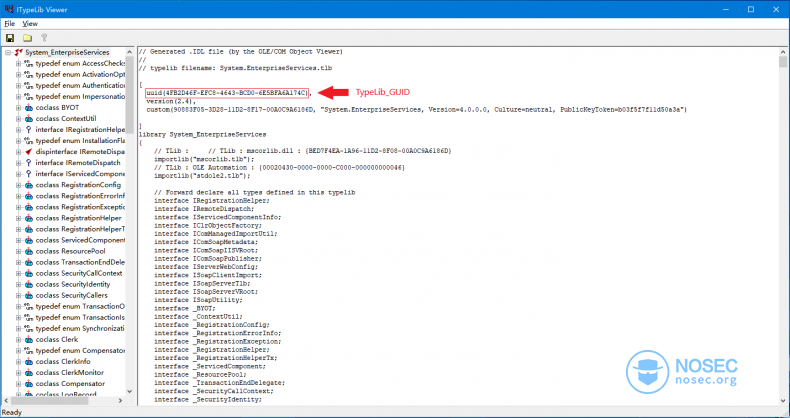
Task: Click the interface ISoapUtility declaration line
Action: pos(199,300)
